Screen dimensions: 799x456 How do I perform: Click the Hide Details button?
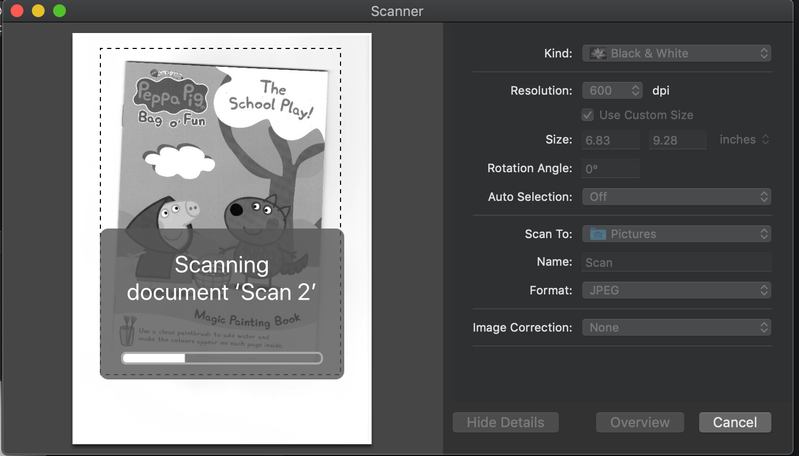coord(505,422)
